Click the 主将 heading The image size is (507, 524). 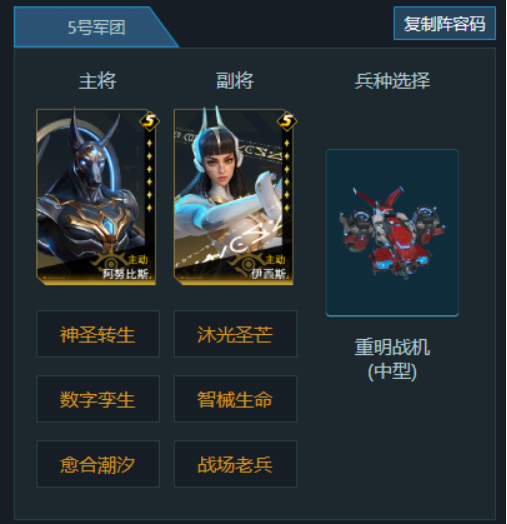point(97,81)
